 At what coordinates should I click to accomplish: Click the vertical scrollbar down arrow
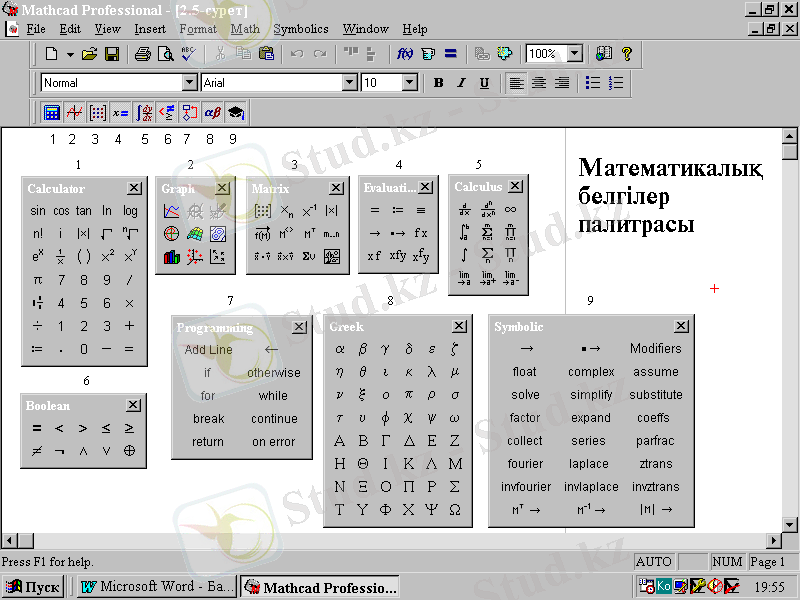tap(790, 527)
